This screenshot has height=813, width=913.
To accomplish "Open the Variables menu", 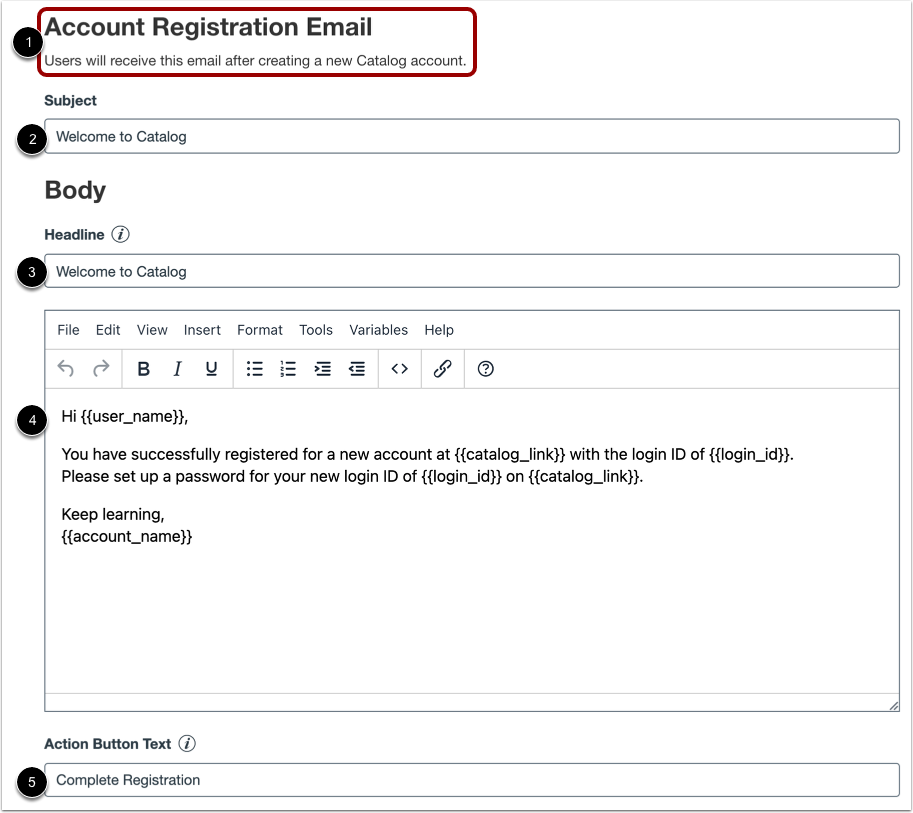I will tap(378, 330).
